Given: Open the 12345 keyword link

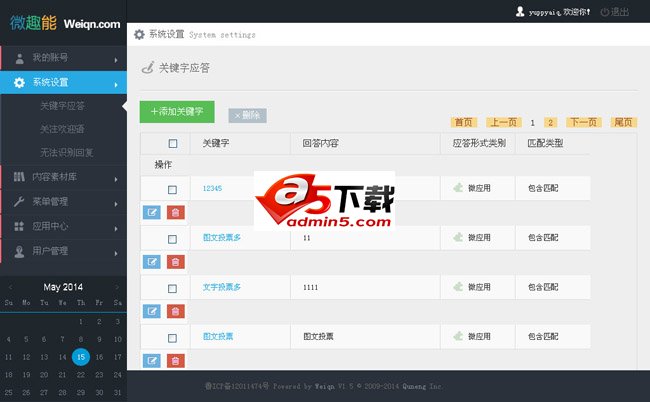Looking at the screenshot, I should tap(212, 188).
